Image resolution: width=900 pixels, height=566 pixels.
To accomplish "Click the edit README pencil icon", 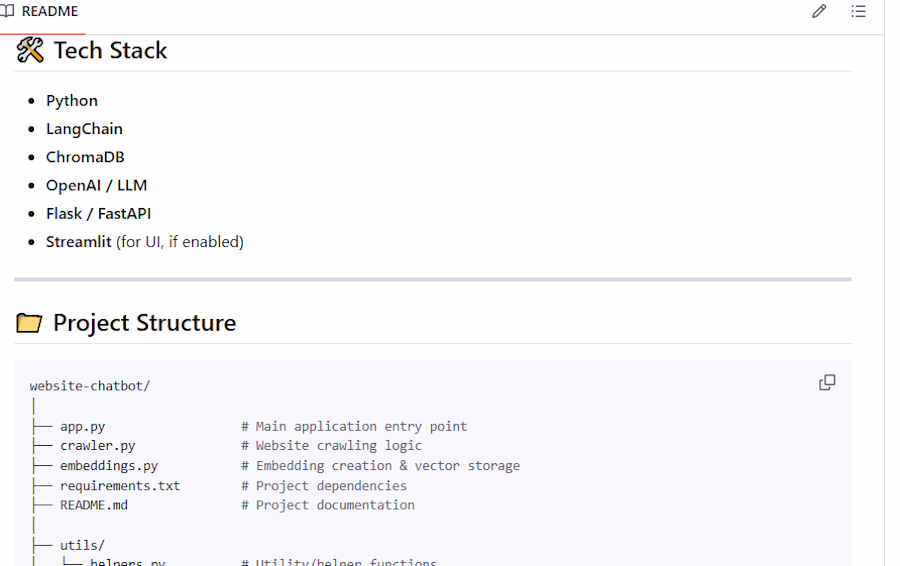I will (x=819, y=12).
